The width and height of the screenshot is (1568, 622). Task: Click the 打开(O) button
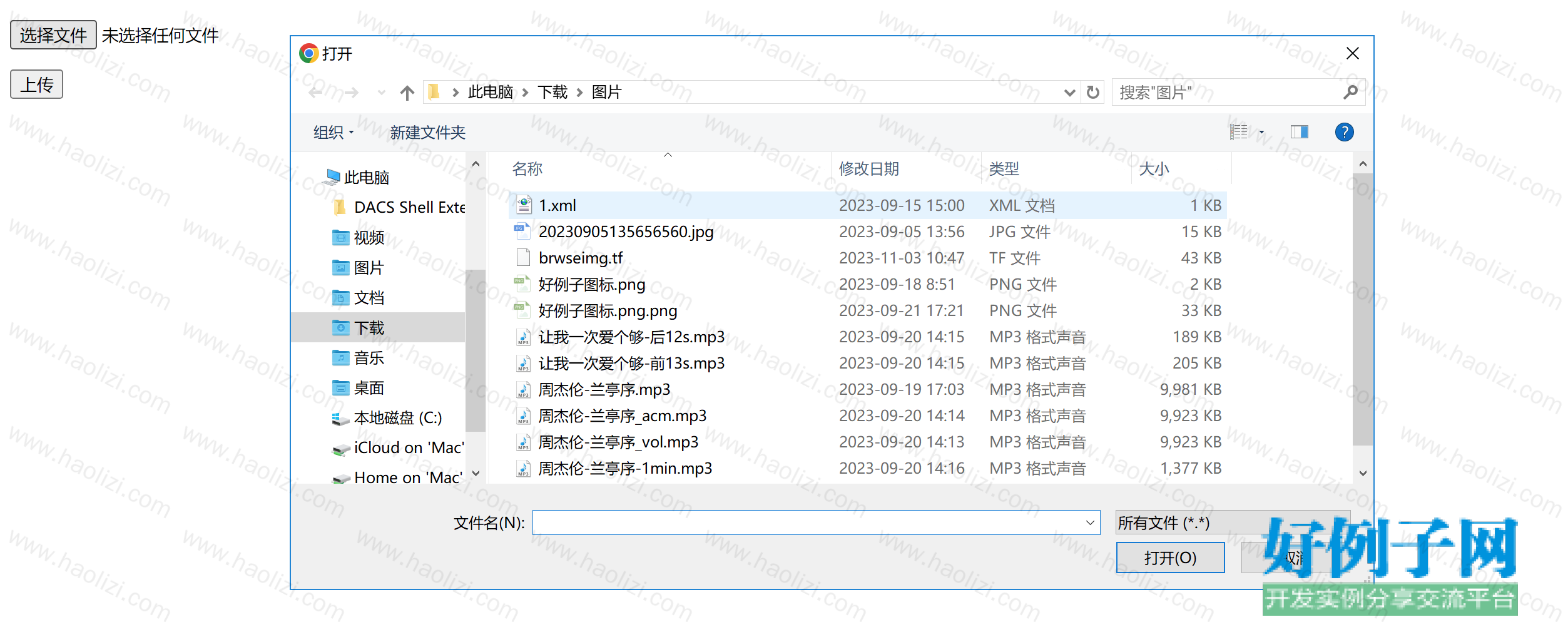(1170, 558)
